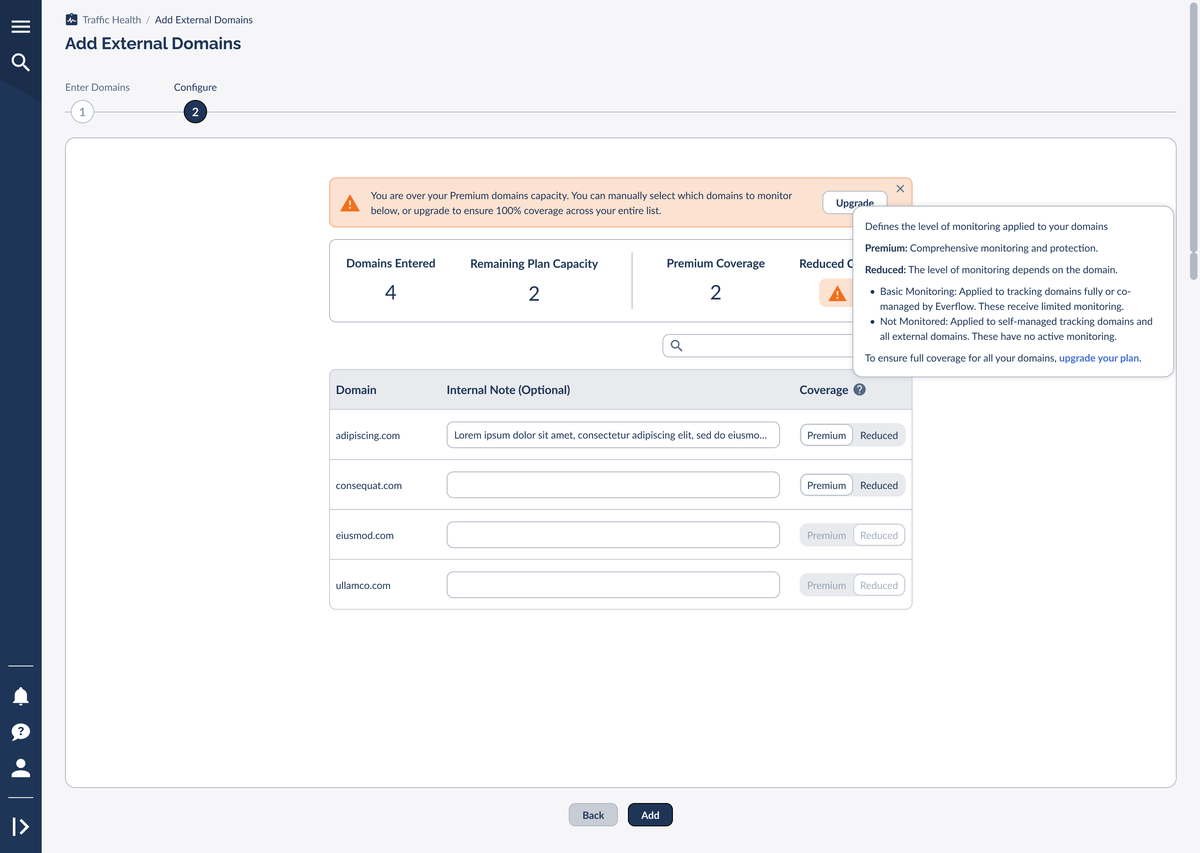
Task: Open notifications bell icon
Action: [20, 696]
